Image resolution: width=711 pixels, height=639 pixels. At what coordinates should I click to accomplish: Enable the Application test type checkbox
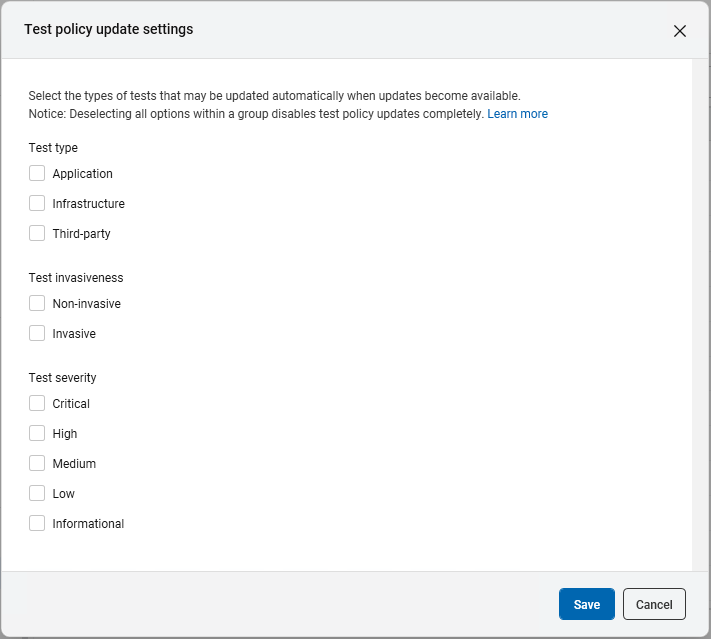pos(37,174)
